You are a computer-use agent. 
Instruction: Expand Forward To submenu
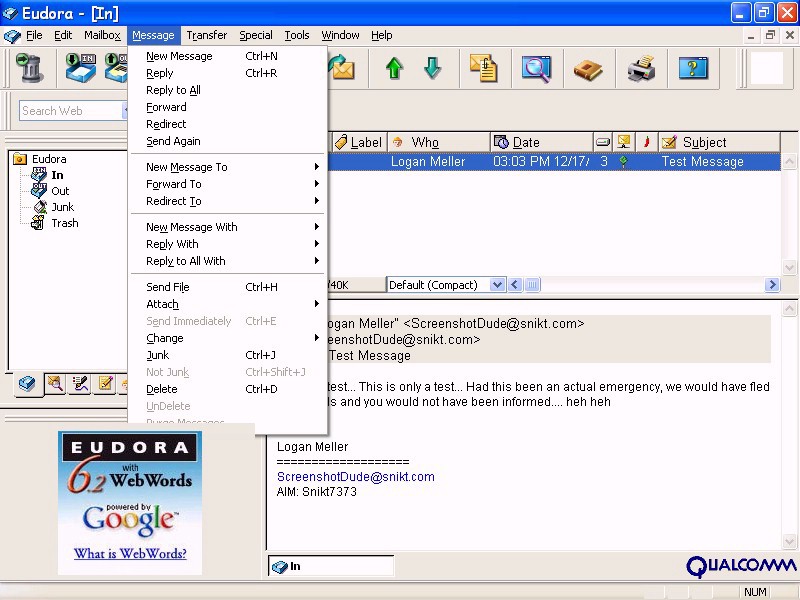[229, 184]
